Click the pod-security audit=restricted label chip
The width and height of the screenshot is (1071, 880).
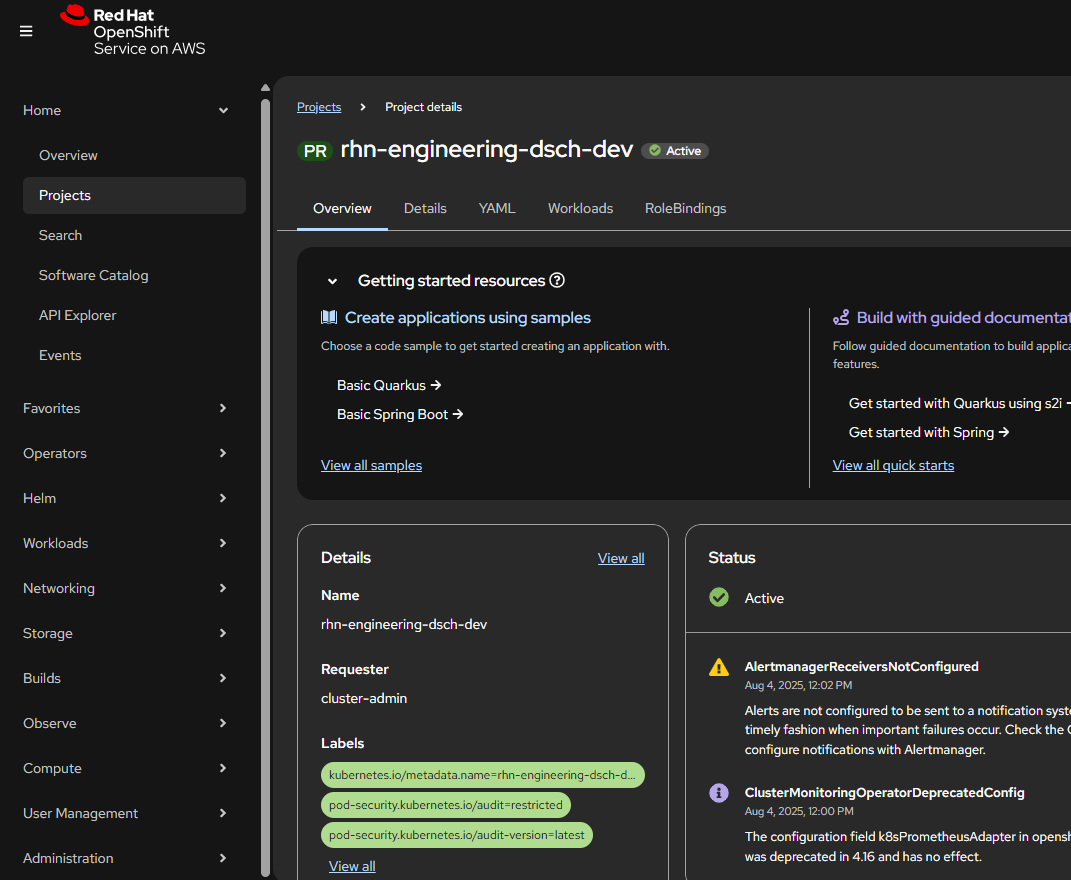446,805
